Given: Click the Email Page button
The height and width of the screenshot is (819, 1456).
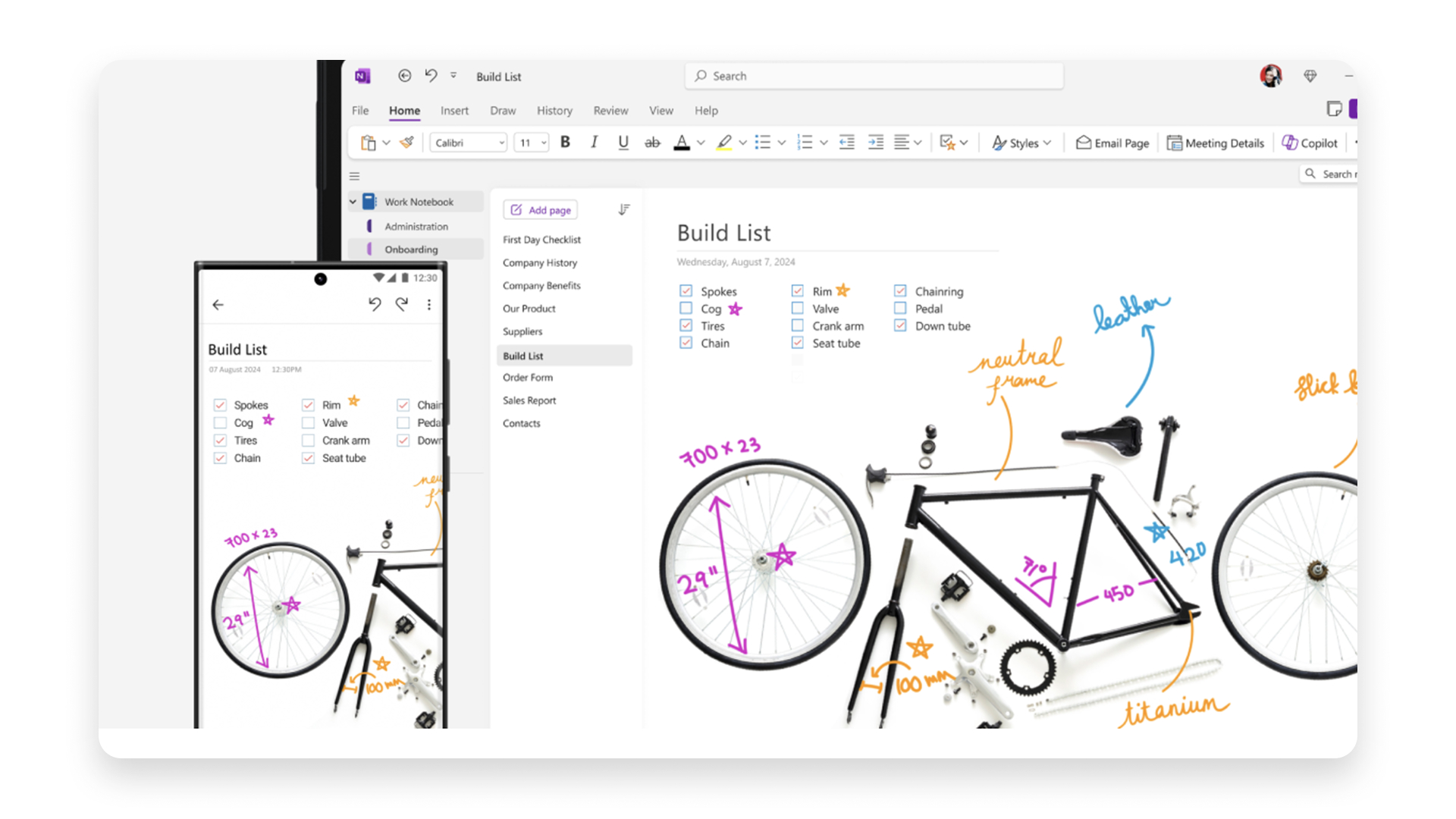Looking at the screenshot, I should coord(1112,143).
